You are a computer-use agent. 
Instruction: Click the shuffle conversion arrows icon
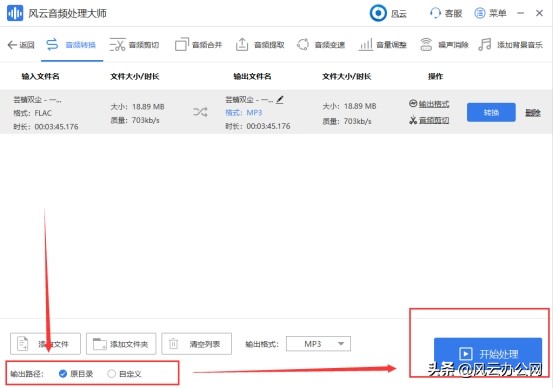[x=200, y=112]
